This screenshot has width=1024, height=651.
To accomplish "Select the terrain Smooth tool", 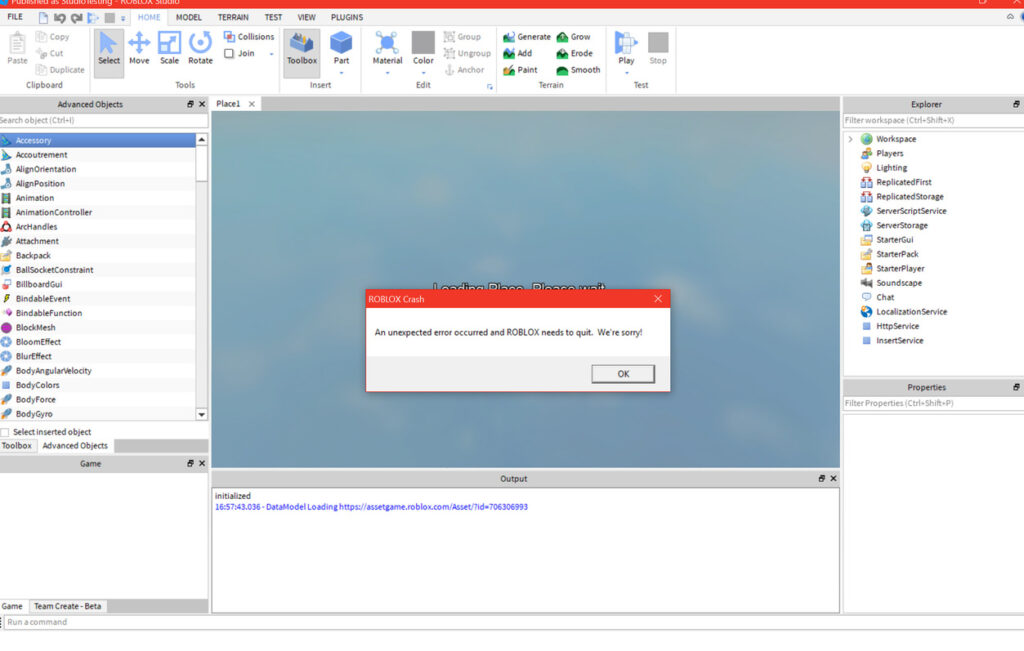I will coord(578,69).
